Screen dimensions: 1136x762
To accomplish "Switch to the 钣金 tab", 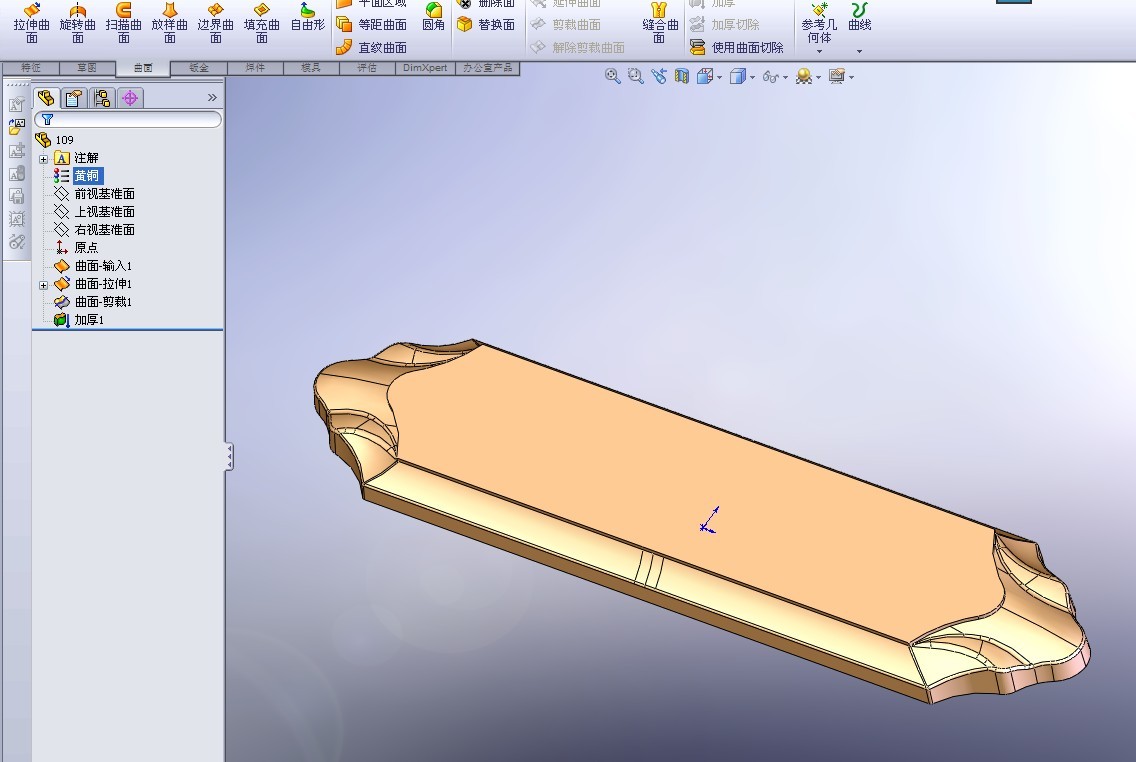I will click(x=199, y=68).
